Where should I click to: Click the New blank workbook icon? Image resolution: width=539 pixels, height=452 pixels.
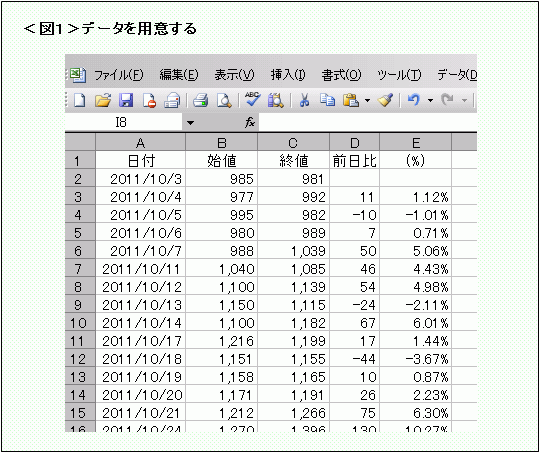[x=80, y=101]
